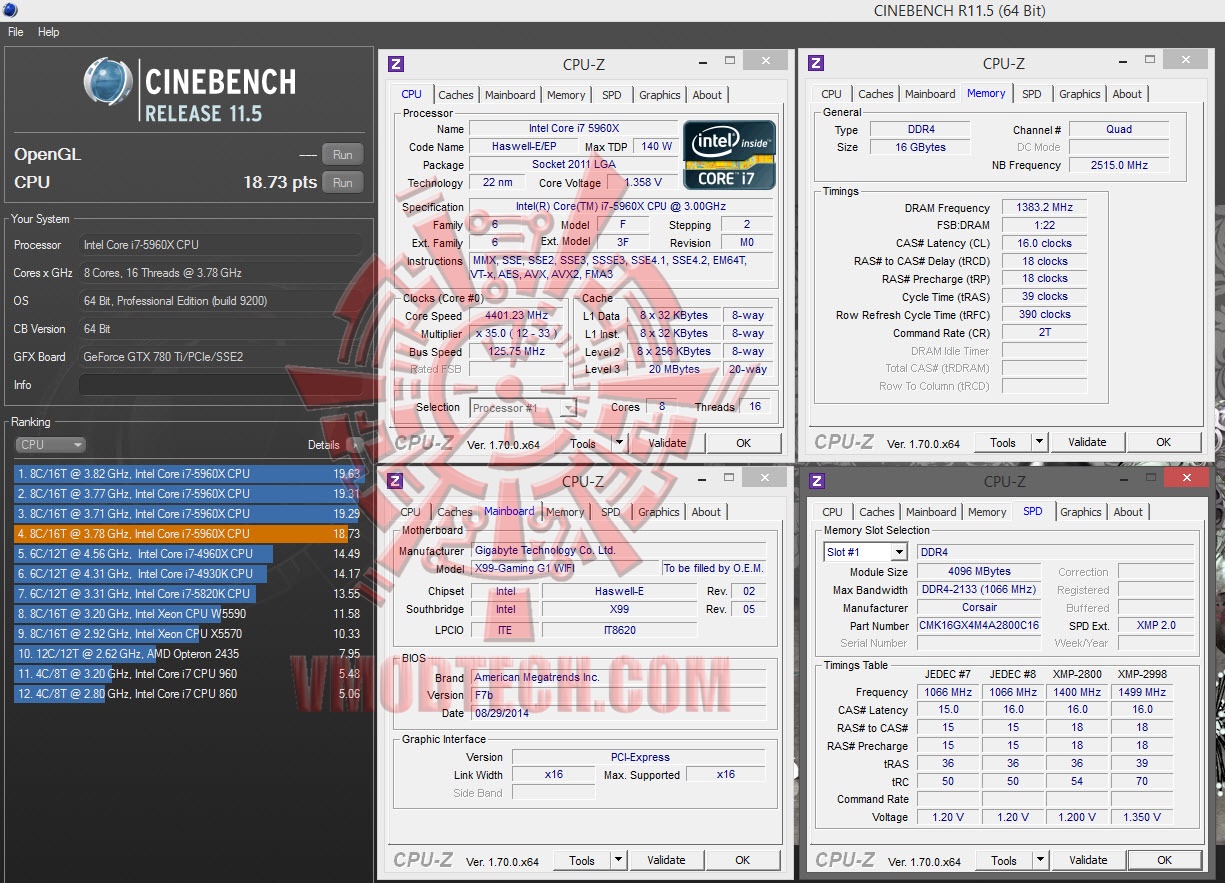Image resolution: width=1225 pixels, height=883 pixels.
Task: Click OK in SPD window
Action: [x=1165, y=860]
